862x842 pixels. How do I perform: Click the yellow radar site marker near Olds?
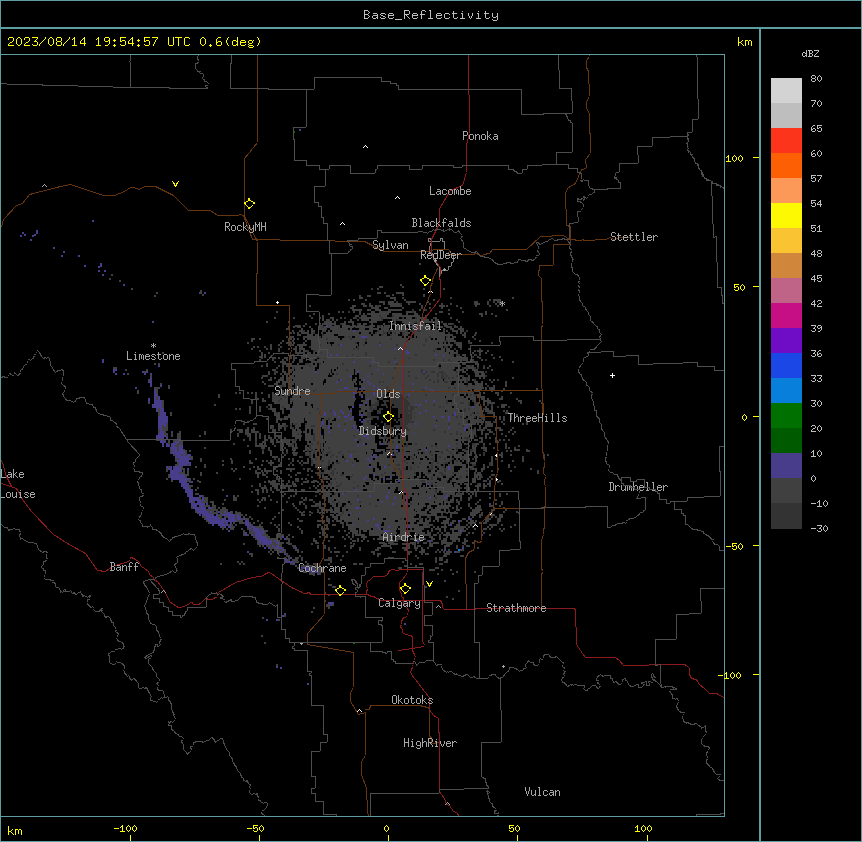pos(388,417)
